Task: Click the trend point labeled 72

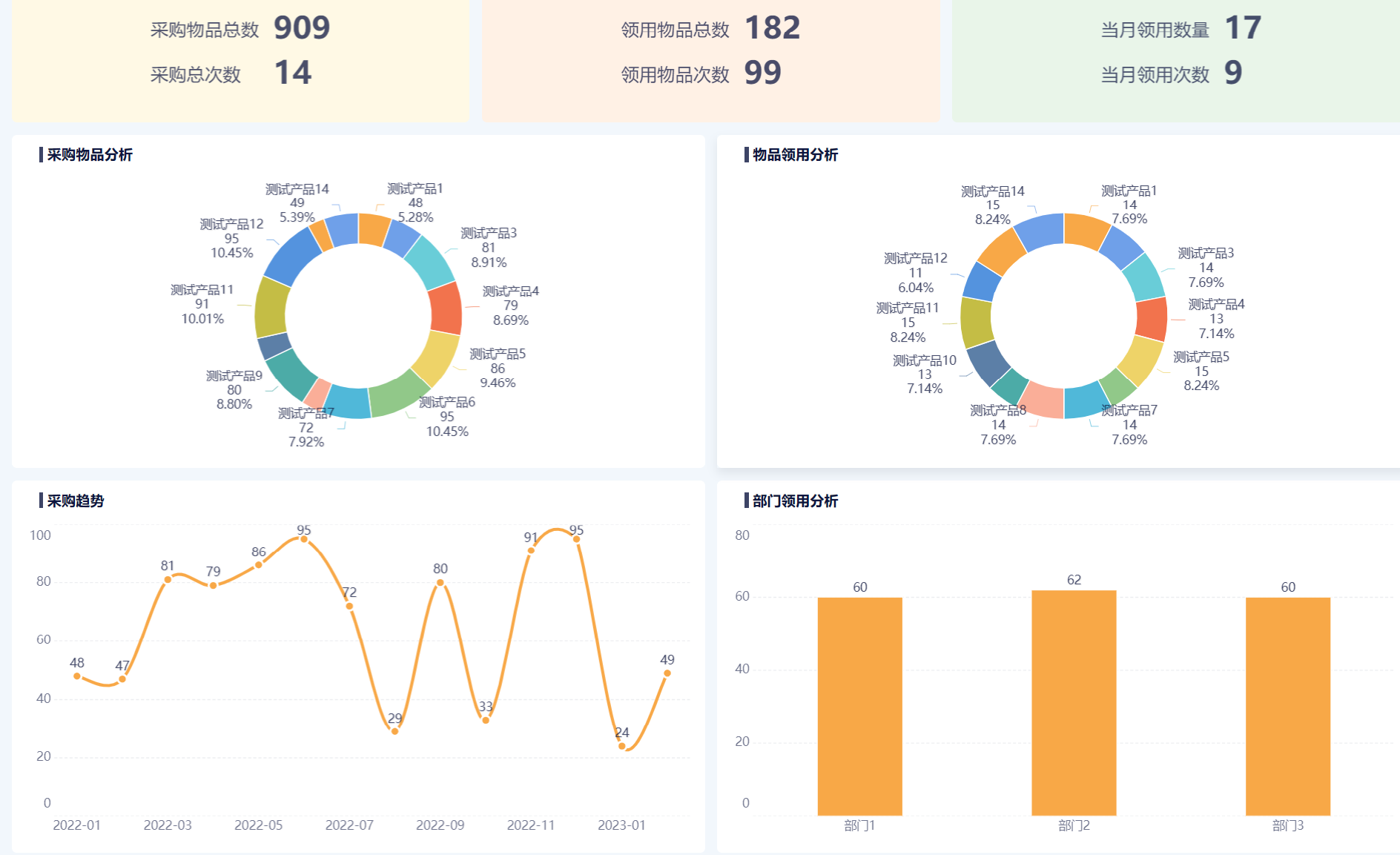Action: (x=349, y=606)
